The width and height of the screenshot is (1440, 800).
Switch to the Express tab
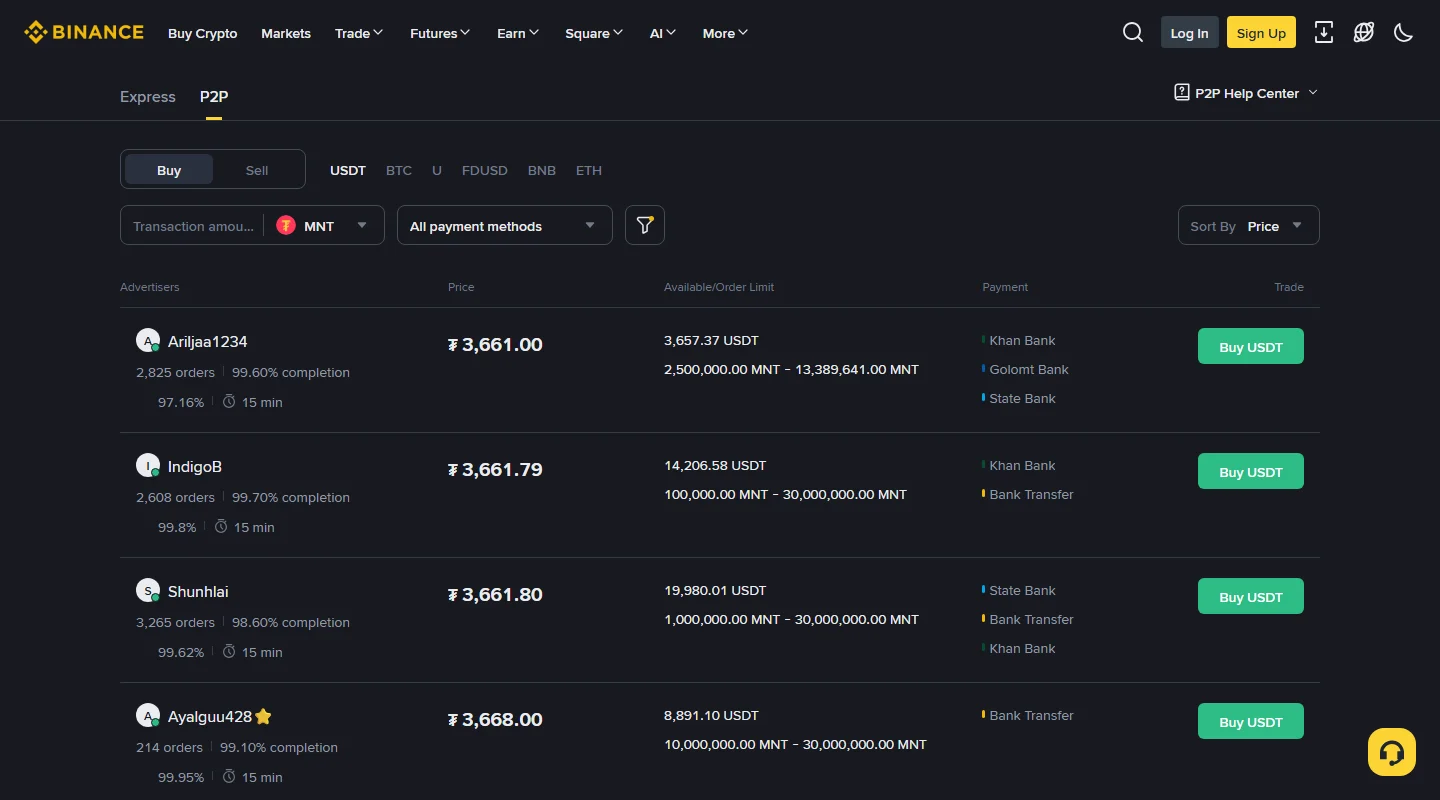click(148, 96)
